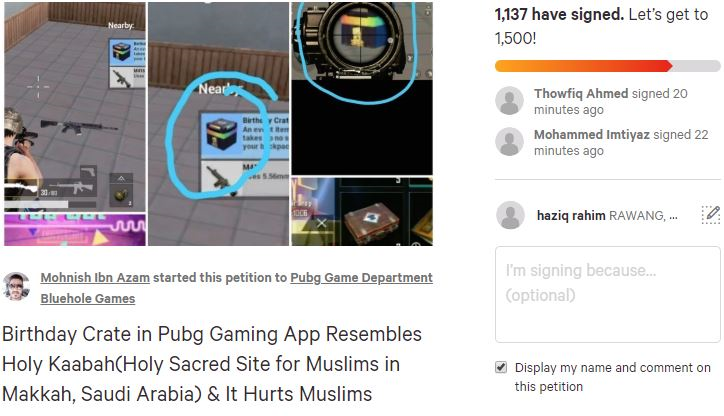Click the Birthday Crate icon in Nearby list

[221, 135]
